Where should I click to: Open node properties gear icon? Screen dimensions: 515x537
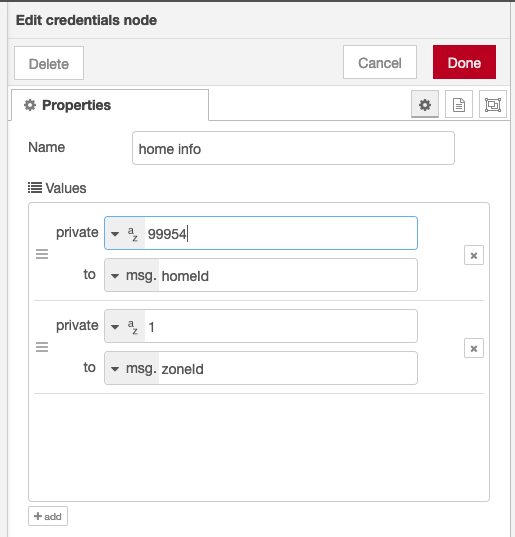point(425,104)
